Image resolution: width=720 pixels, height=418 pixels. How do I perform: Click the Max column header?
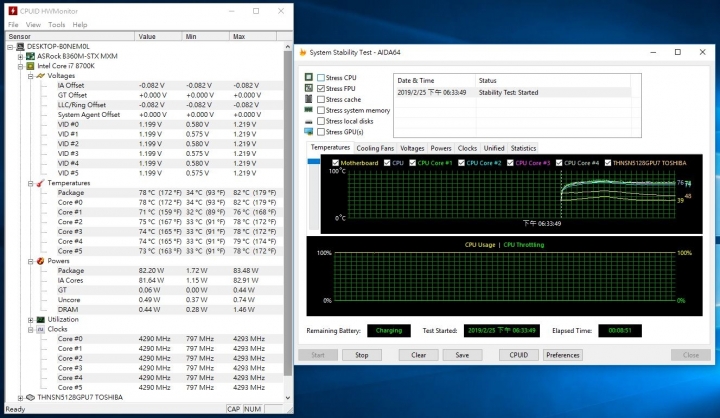pos(253,36)
